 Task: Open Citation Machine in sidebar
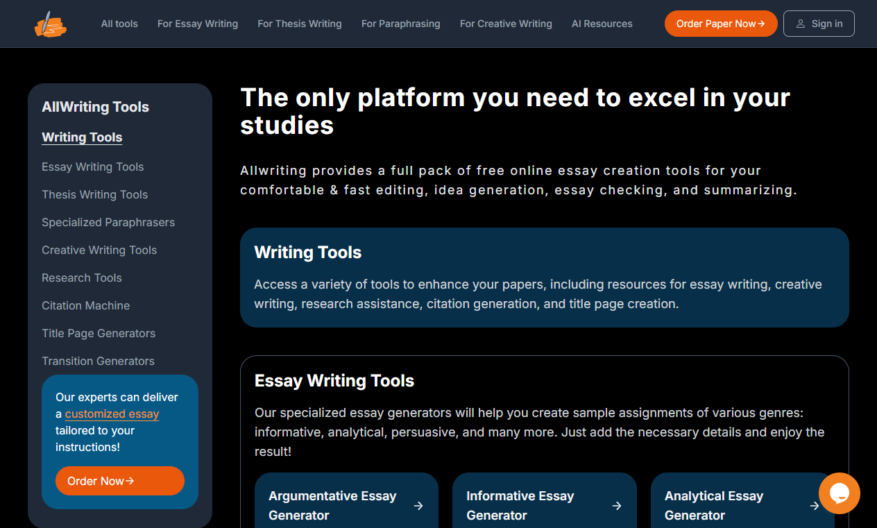point(86,306)
